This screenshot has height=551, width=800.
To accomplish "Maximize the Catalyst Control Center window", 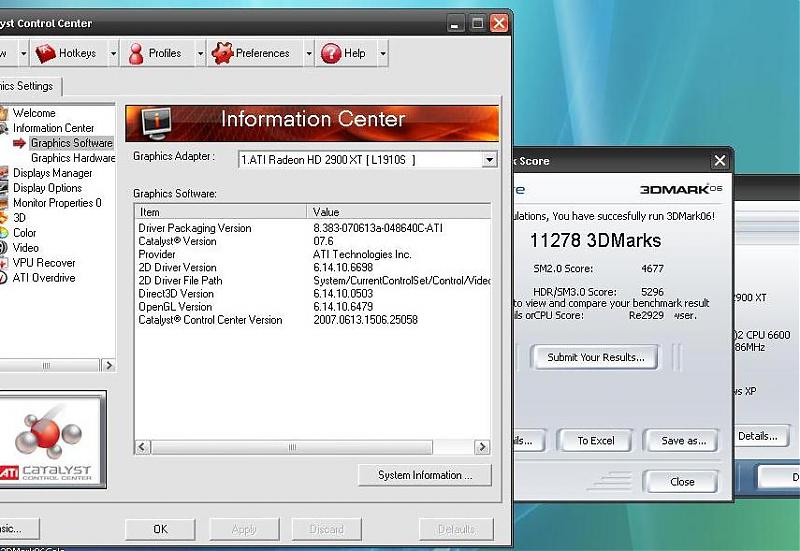I will (478, 23).
